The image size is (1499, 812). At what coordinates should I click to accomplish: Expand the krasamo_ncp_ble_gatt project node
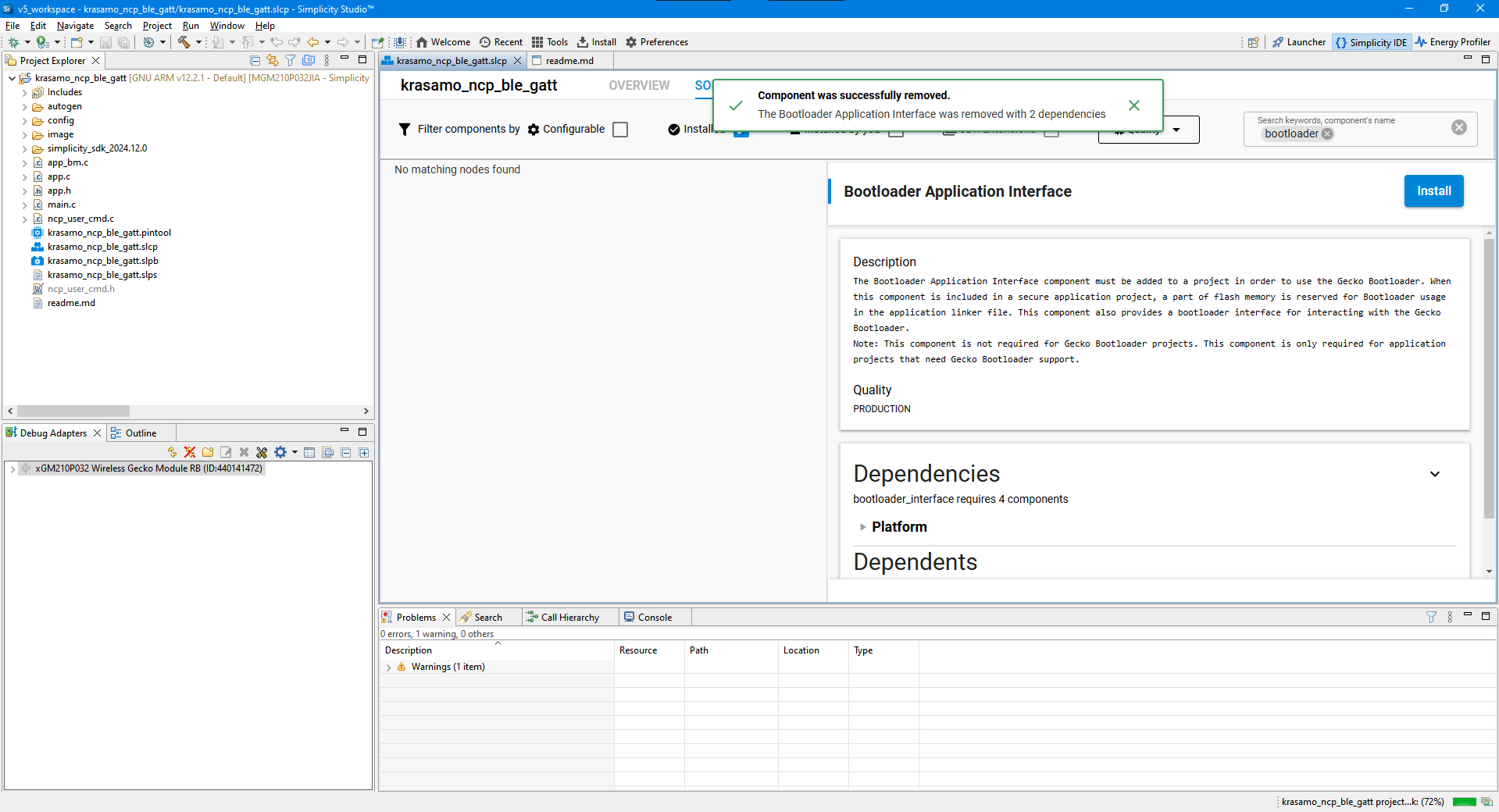pyautogui.click(x=12, y=78)
